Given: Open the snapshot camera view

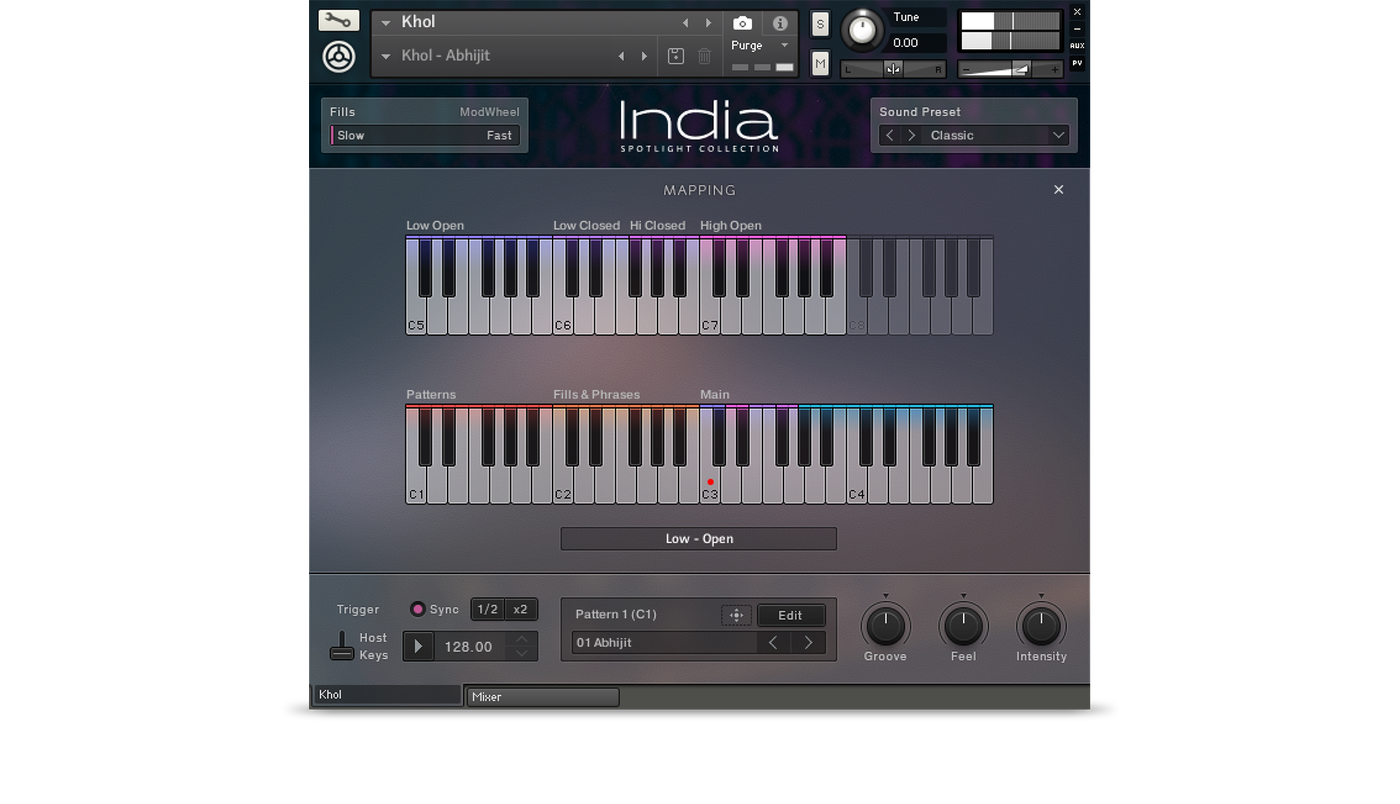Looking at the screenshot, I should point(742,23).
